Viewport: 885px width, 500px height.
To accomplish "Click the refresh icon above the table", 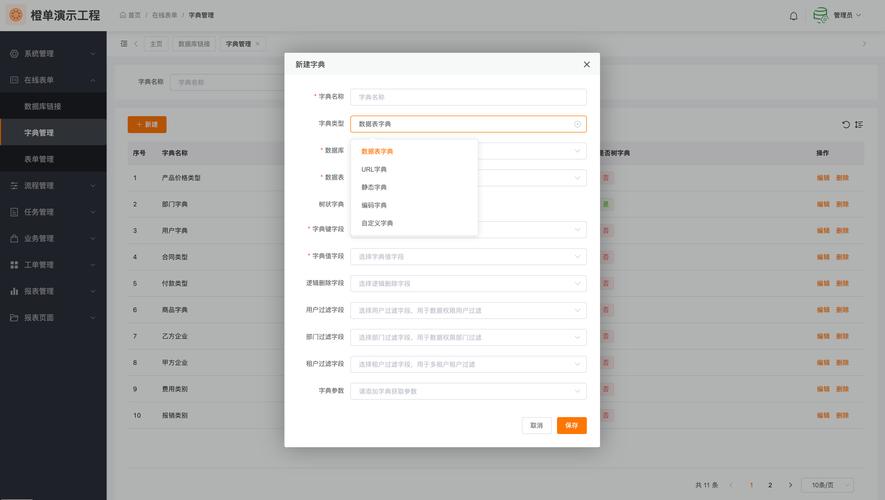I will click(x=845, y=125).
